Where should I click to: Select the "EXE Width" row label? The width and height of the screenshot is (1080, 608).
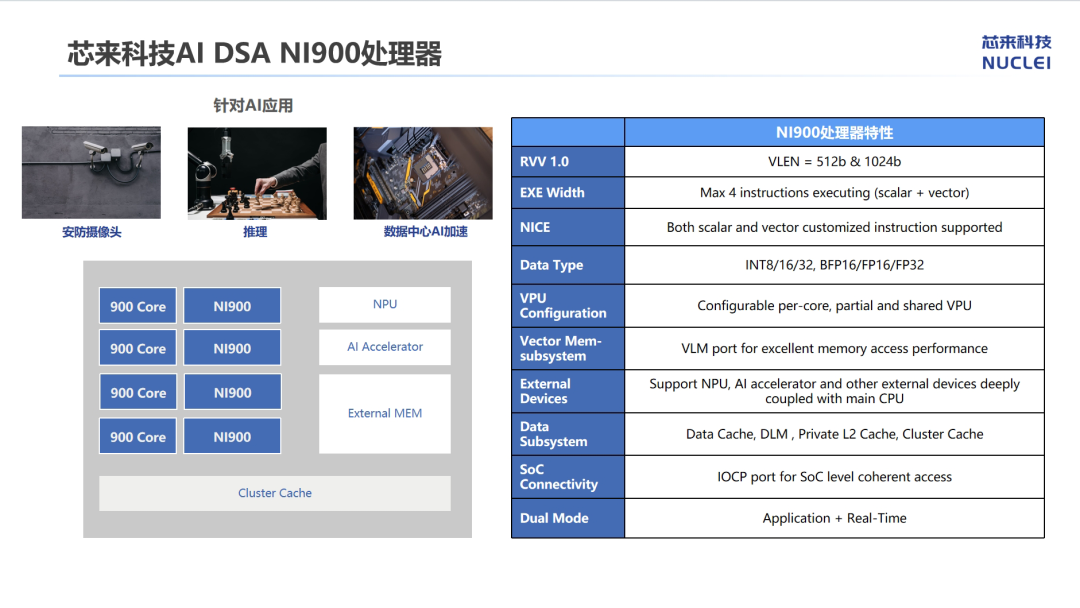[x=568, y=193]
